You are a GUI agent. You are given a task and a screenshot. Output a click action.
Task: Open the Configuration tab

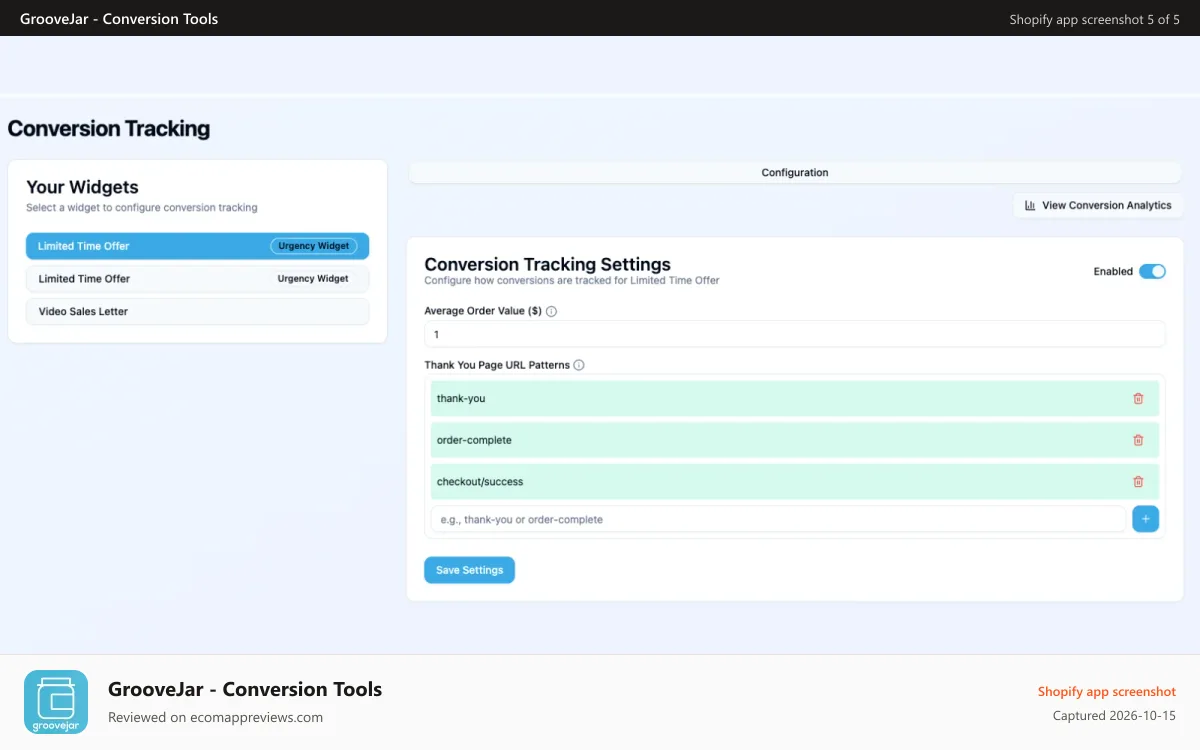tap(795, 173)
